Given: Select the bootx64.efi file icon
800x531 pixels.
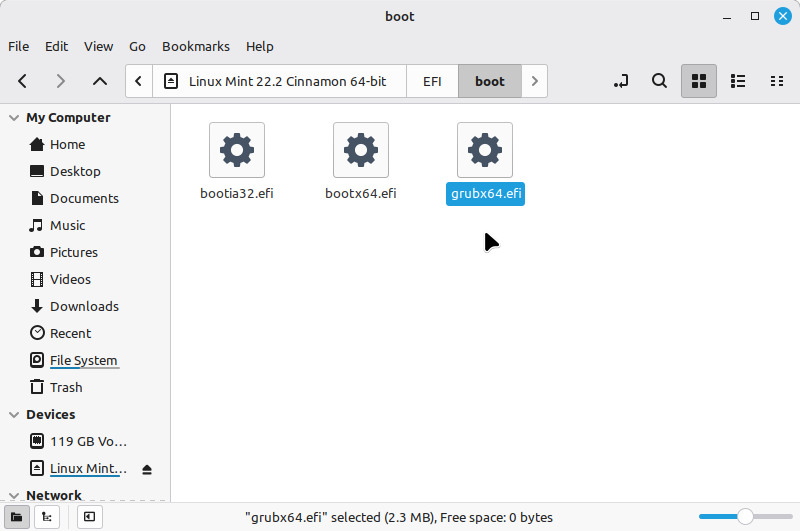Looking at the screenshot, I should click(361, 150).
